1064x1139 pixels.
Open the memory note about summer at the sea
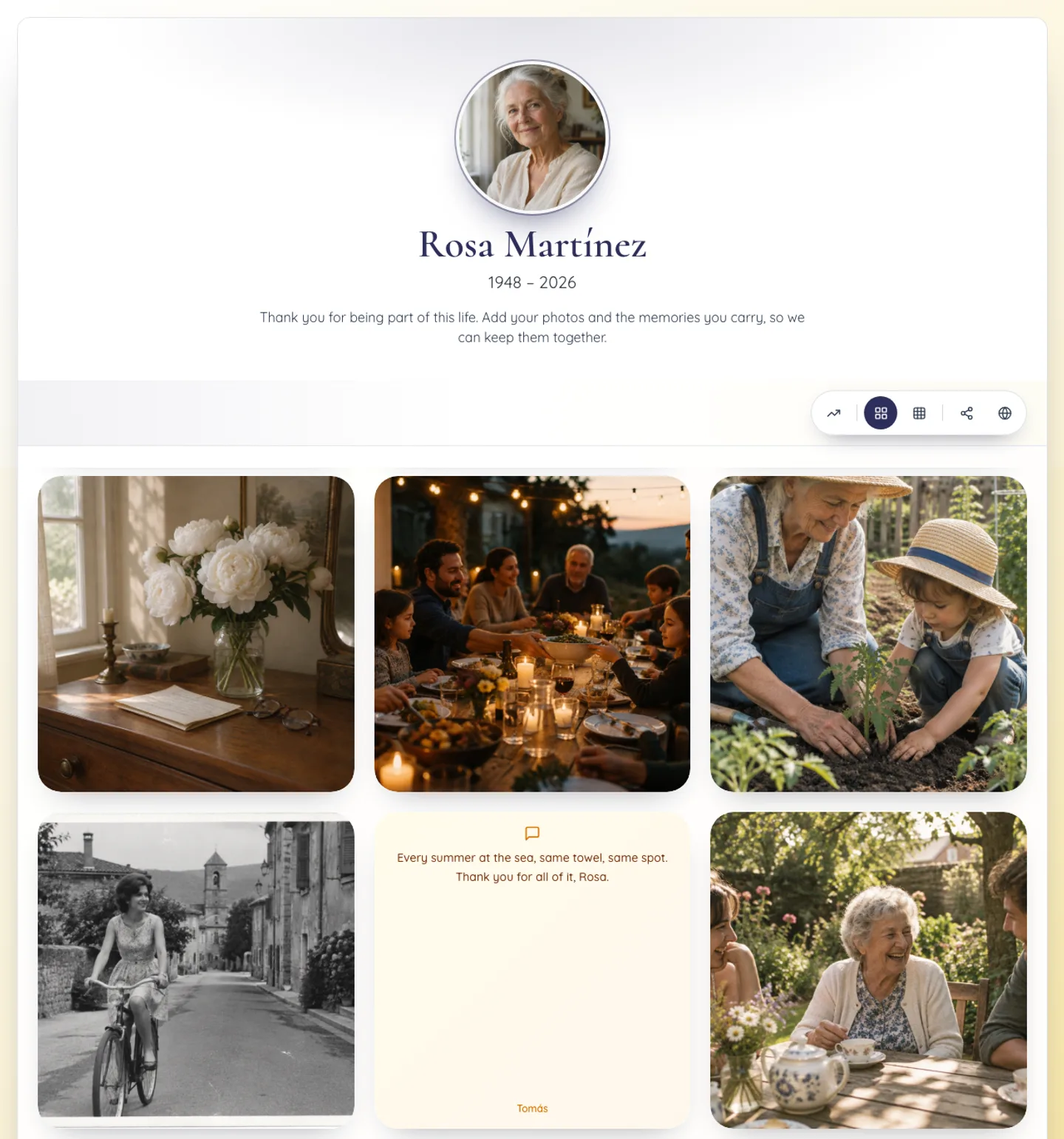click(532, 970)
